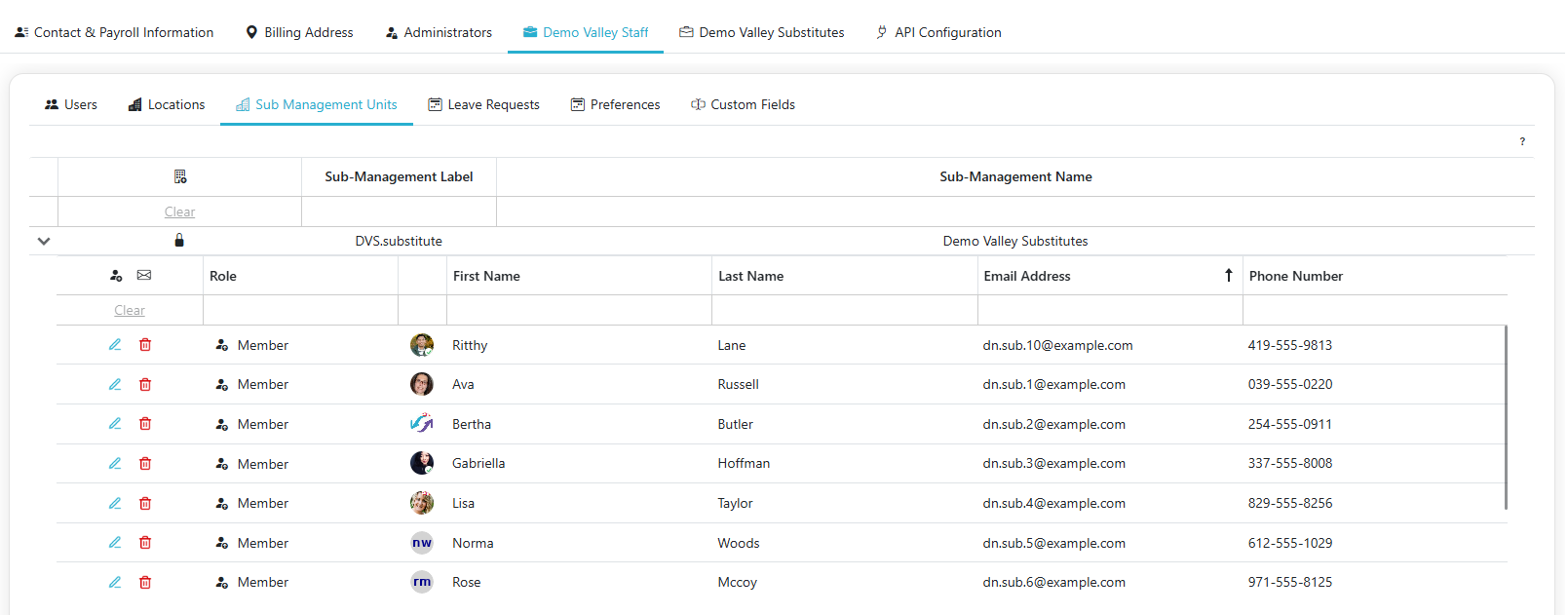Delete member Ava Russell with trash icon
Image resolution: width=1568 pixels, height=615 pixels.
pyautogui.click(x=145, y=385)
